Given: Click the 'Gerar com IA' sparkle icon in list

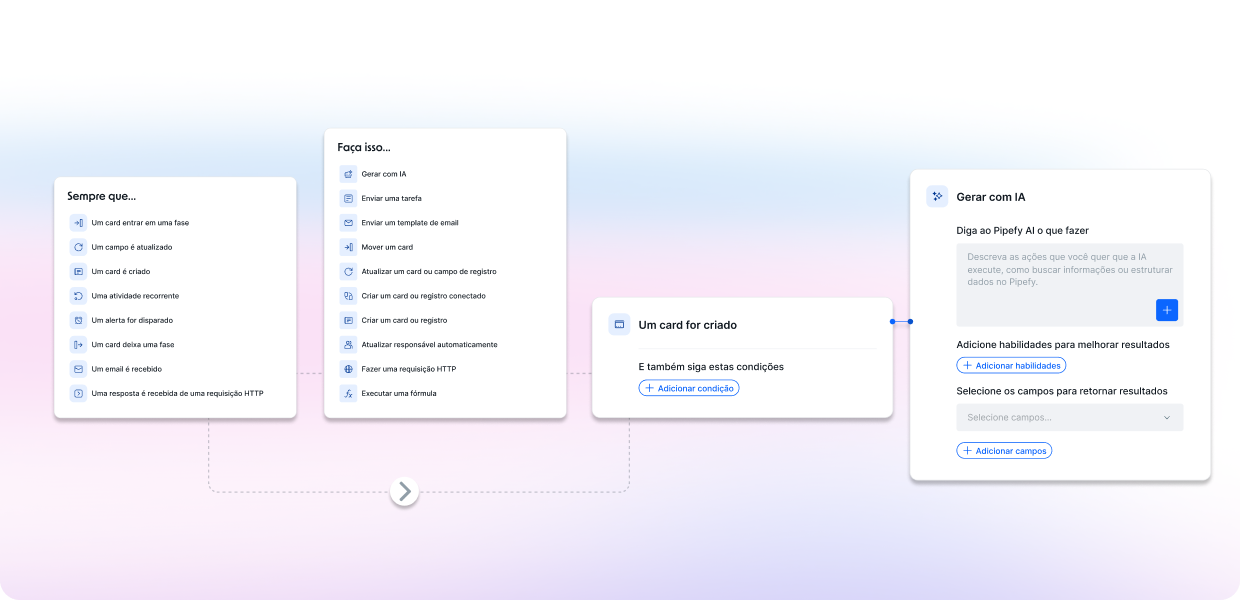Looking at the screenshot, I should [x=348, y=174].
